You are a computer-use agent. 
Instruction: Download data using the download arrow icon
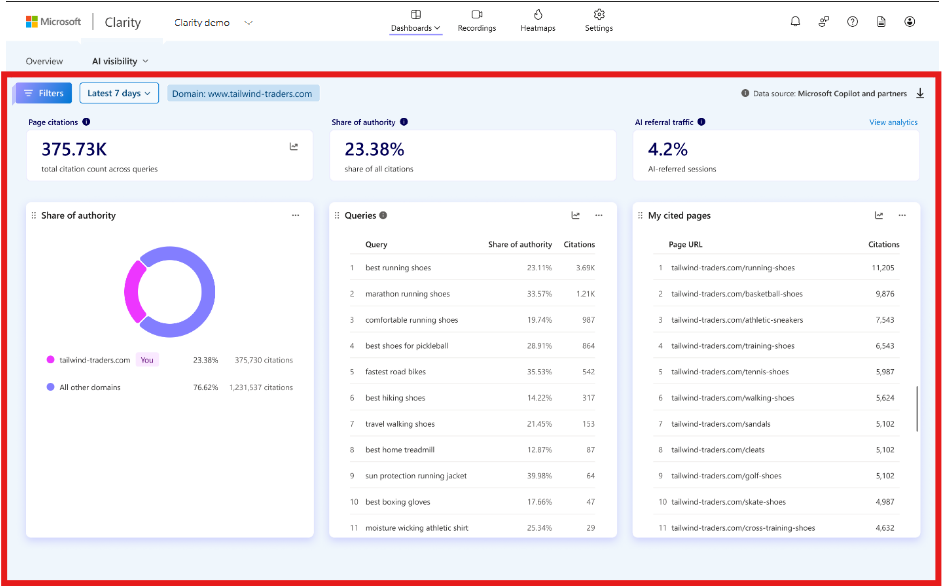(x=920, y=93)
